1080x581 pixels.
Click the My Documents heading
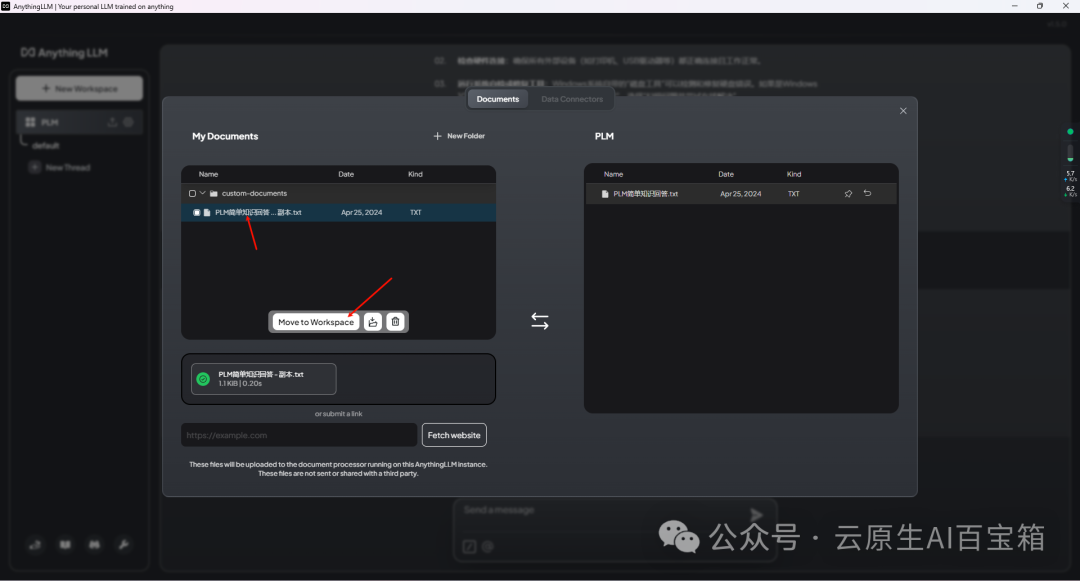(x=225, y=136)
